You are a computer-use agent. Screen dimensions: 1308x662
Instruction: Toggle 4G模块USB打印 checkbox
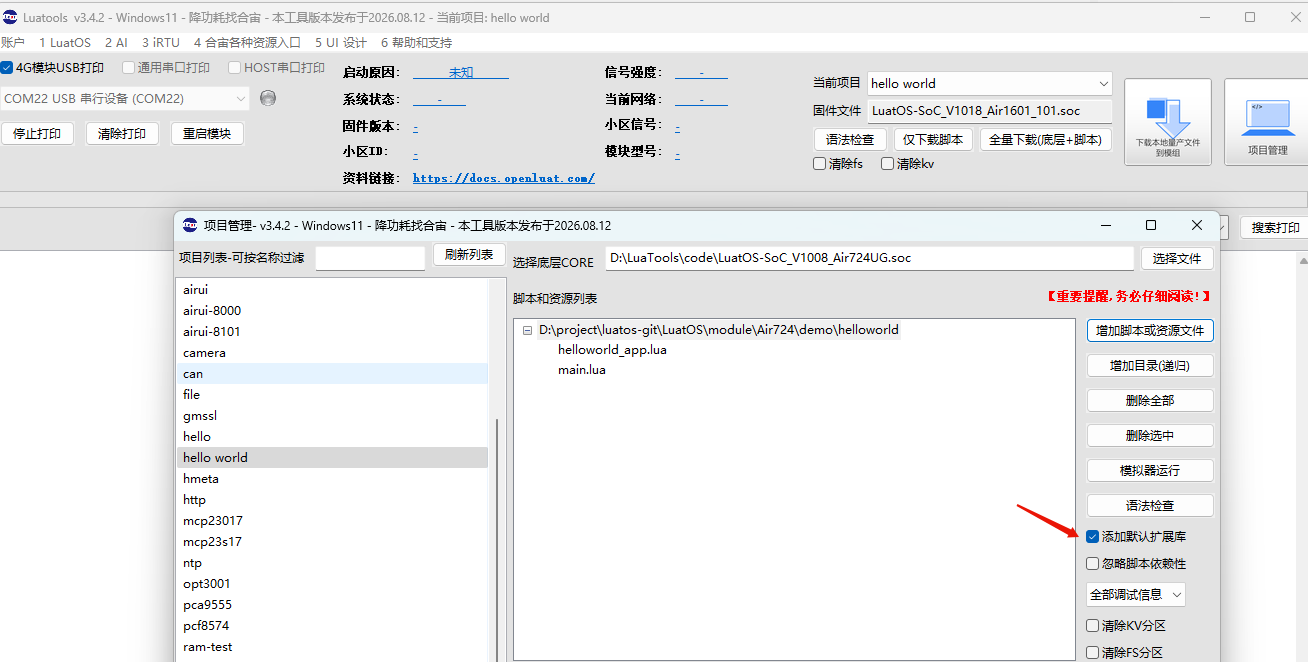7,68
